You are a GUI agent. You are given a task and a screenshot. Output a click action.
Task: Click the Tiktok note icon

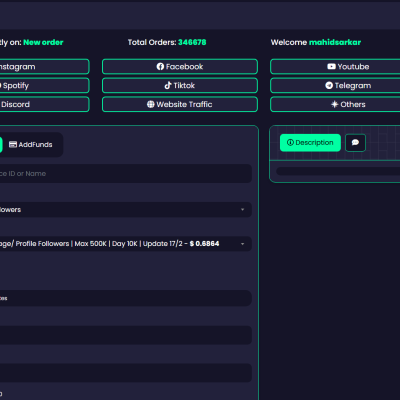click(x=168, y=85)
